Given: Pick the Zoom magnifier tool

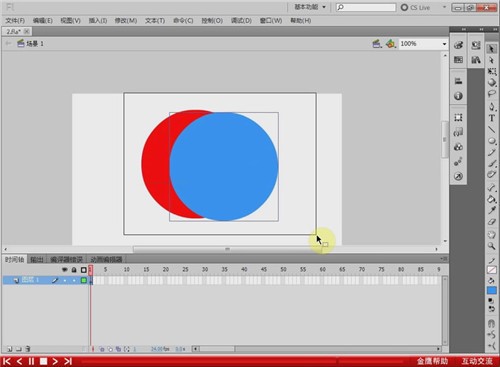Looking at the screenshot, I should point(492,246).
